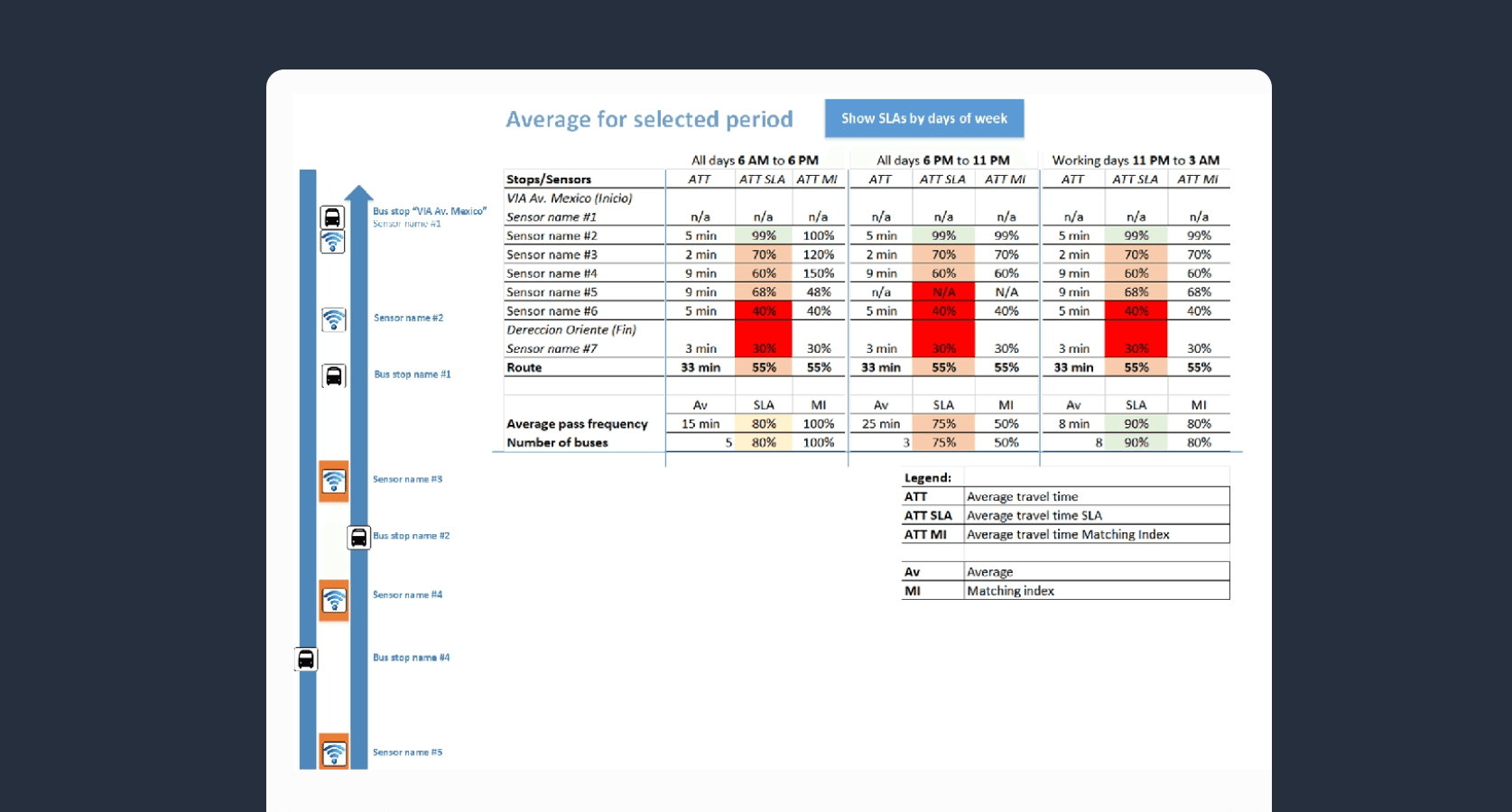
Task: Click the "Sensor name #4" route diagram label
Action: (x=408, y=595)
